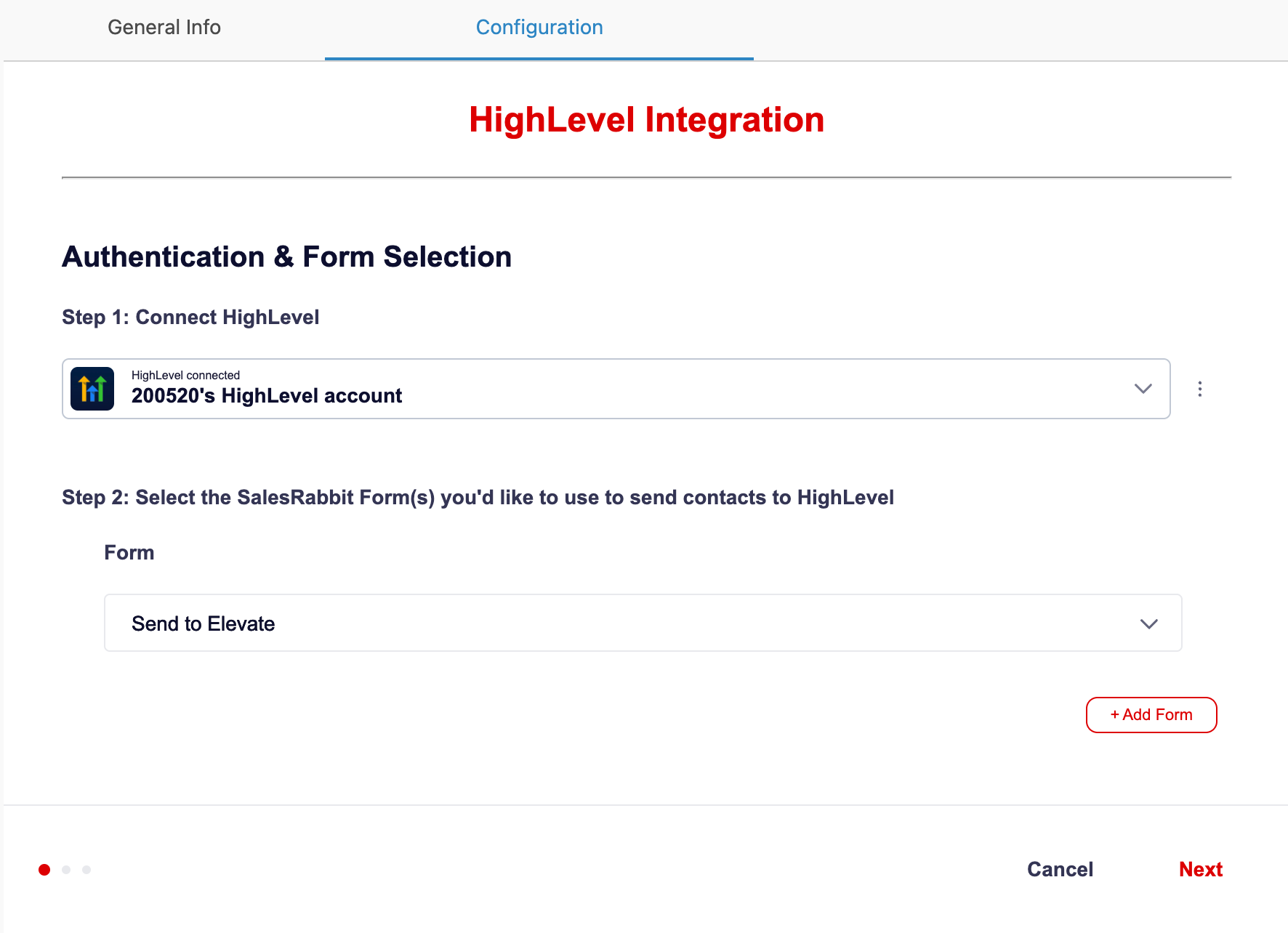Click the second step indicator dot

[x=66, y=870]
